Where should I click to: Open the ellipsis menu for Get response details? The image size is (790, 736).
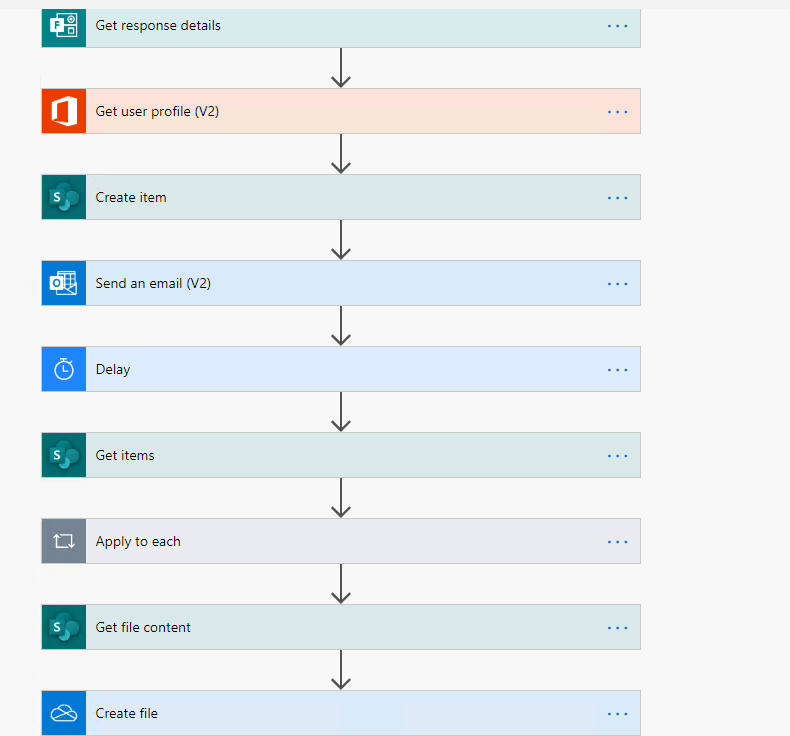[x=617, y=26]
